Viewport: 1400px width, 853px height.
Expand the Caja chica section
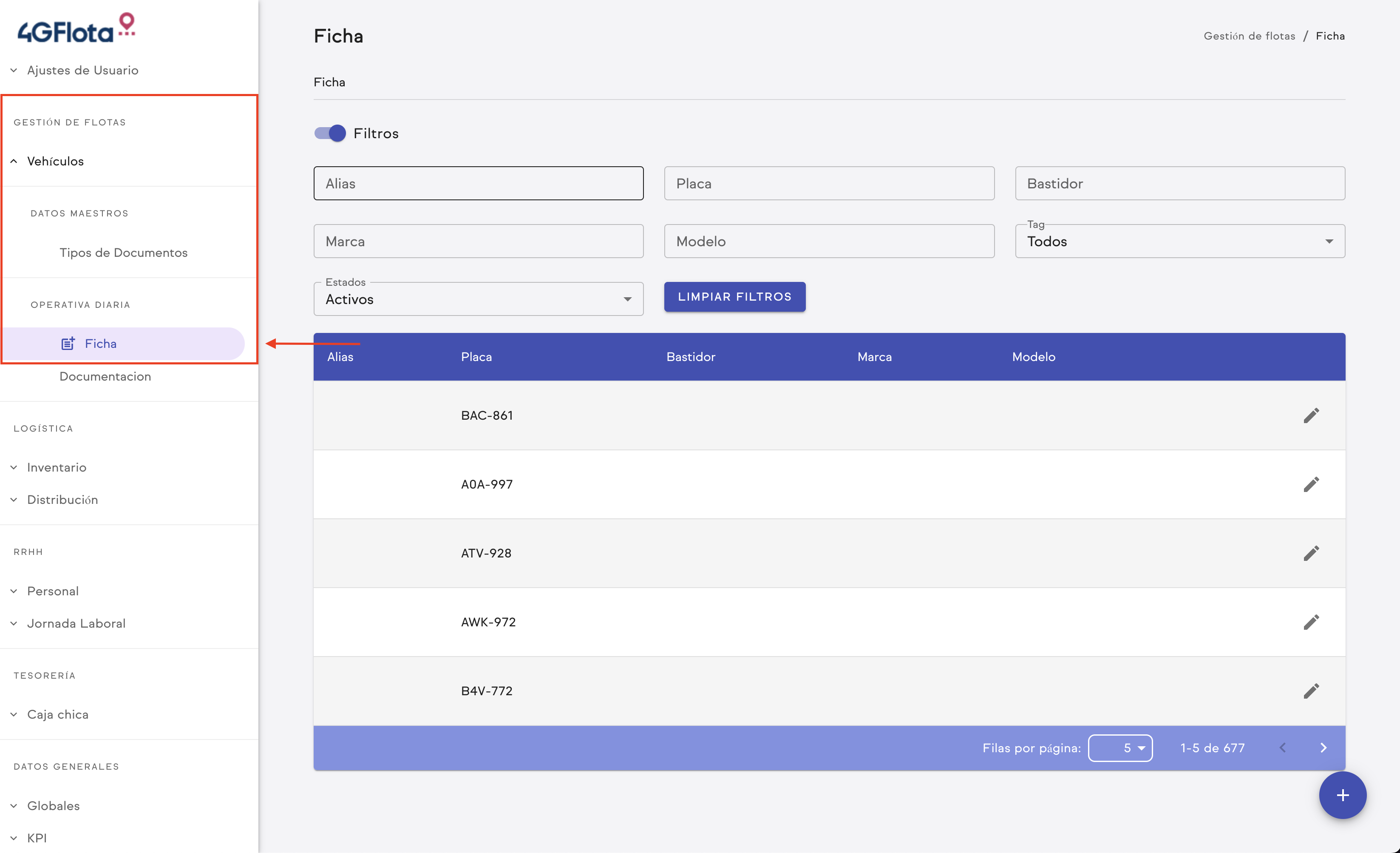[x=57, y=714]
